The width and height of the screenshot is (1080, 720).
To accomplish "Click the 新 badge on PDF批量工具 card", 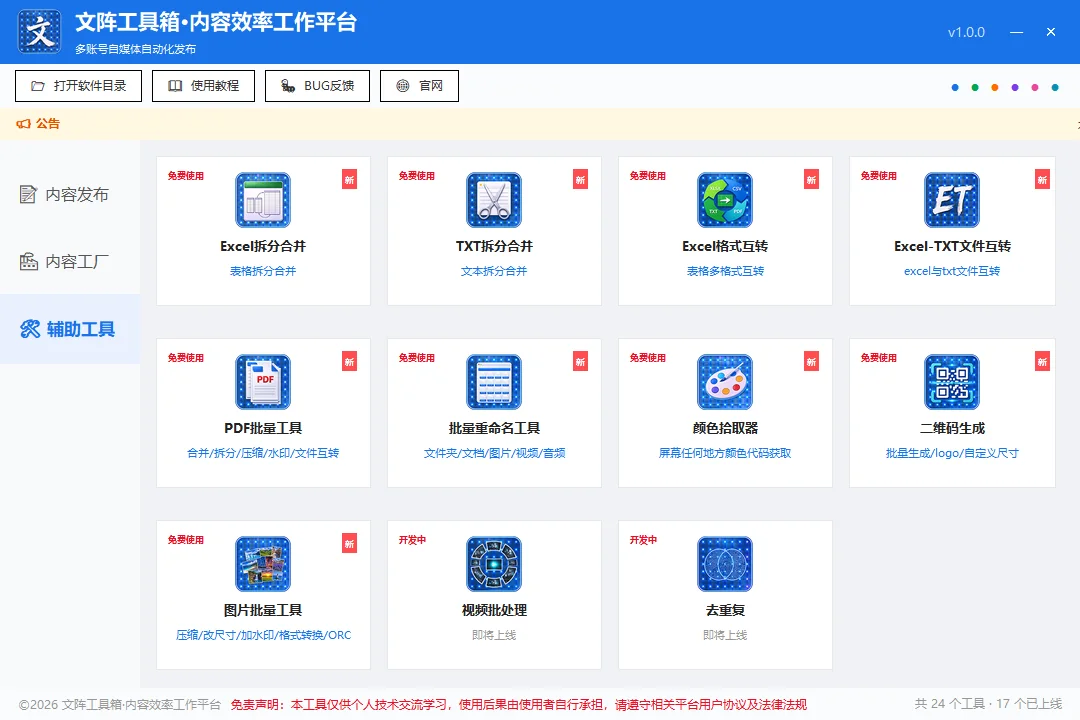I will [x=350, y=362].
